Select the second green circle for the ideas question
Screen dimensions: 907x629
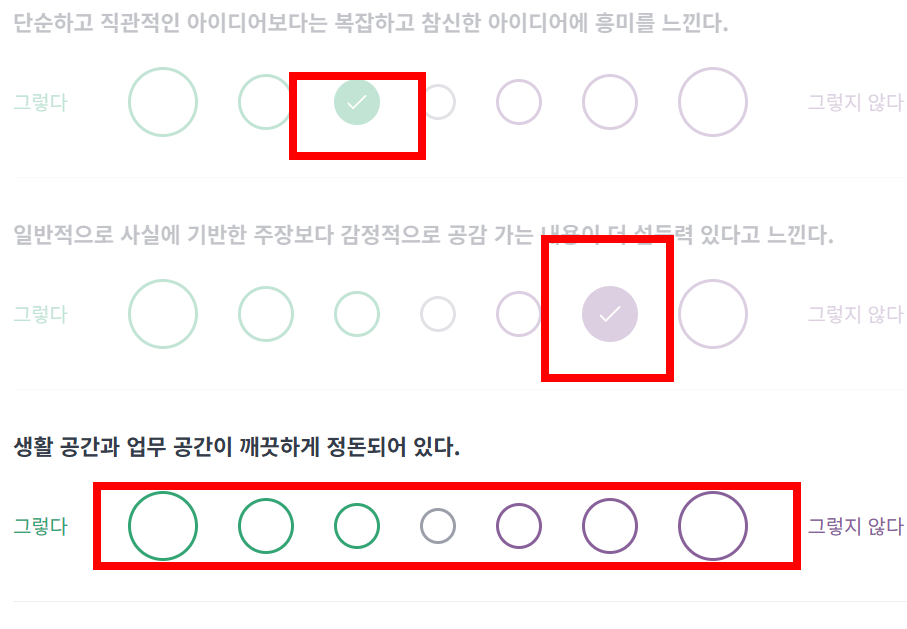(265, 101)
